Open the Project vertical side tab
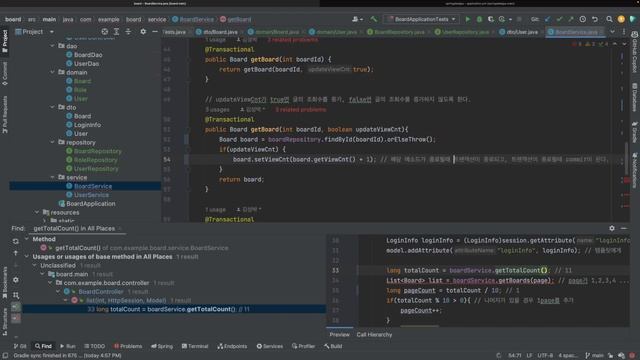The width and height of the screenshot is (640, 360). (5, 41)
